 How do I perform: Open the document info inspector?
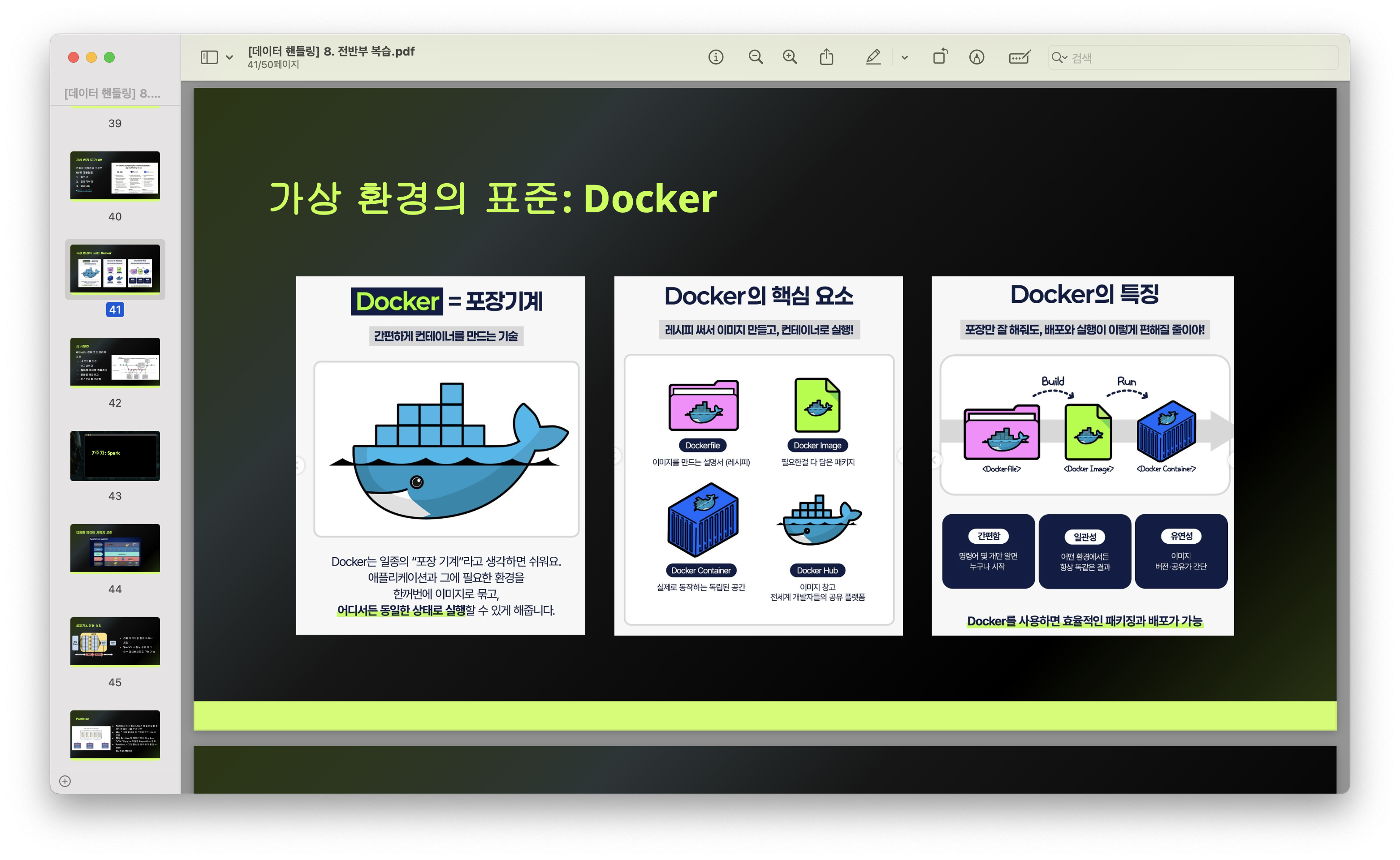pos(715,57)
